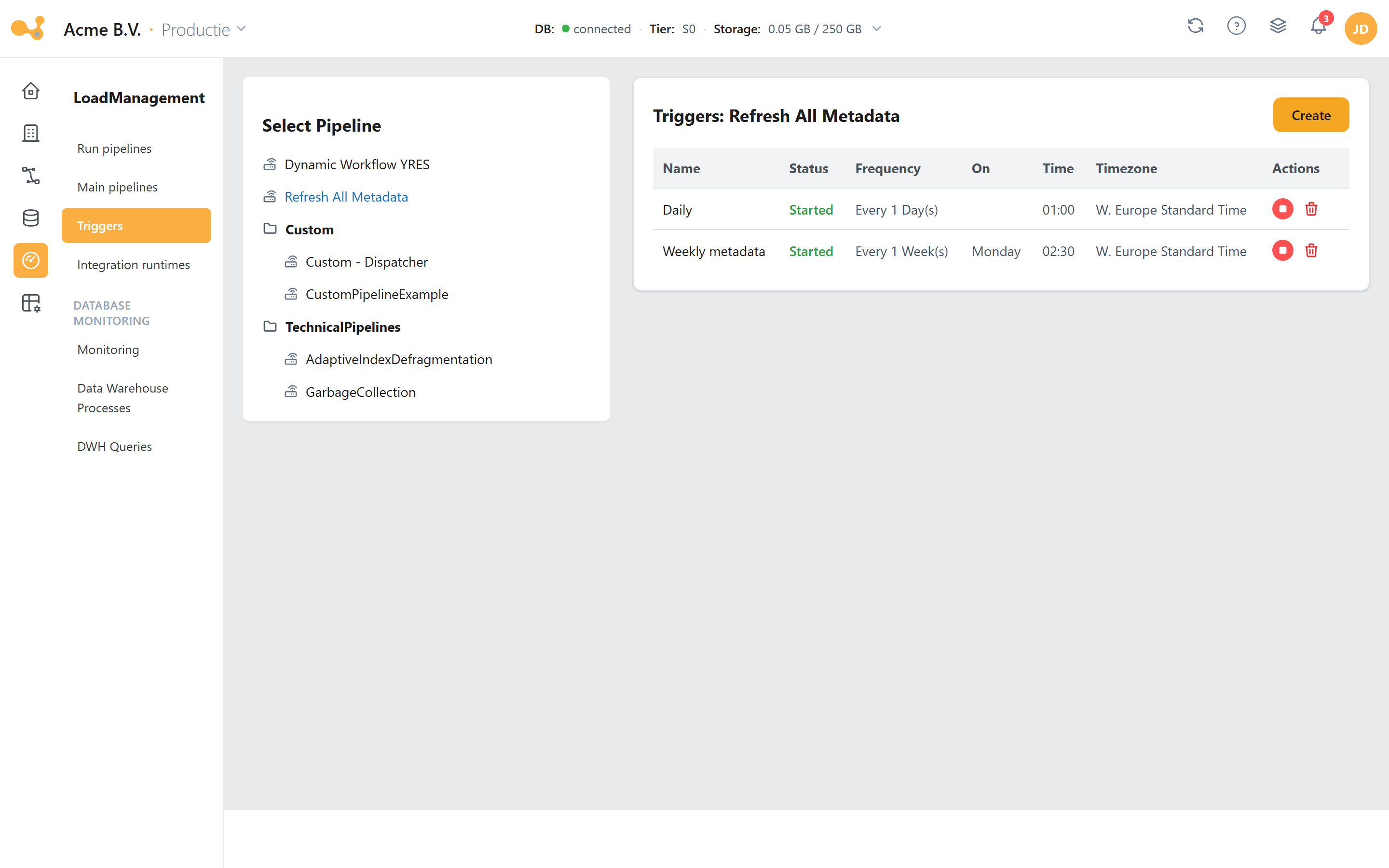Click the Acme B.V. company name

pos(102,29)
